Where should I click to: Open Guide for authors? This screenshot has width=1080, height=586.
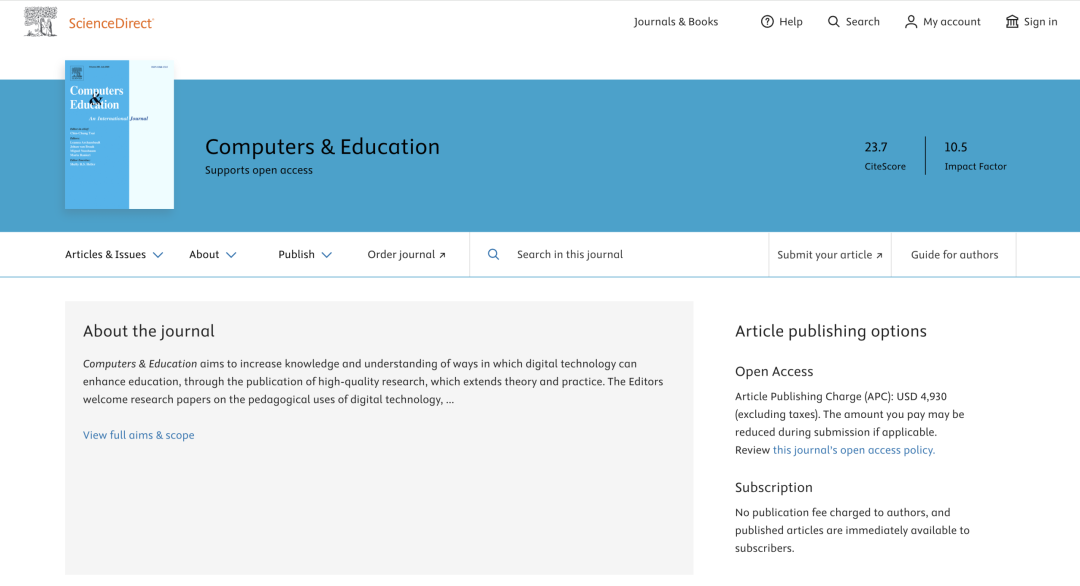tap(954, 255)
